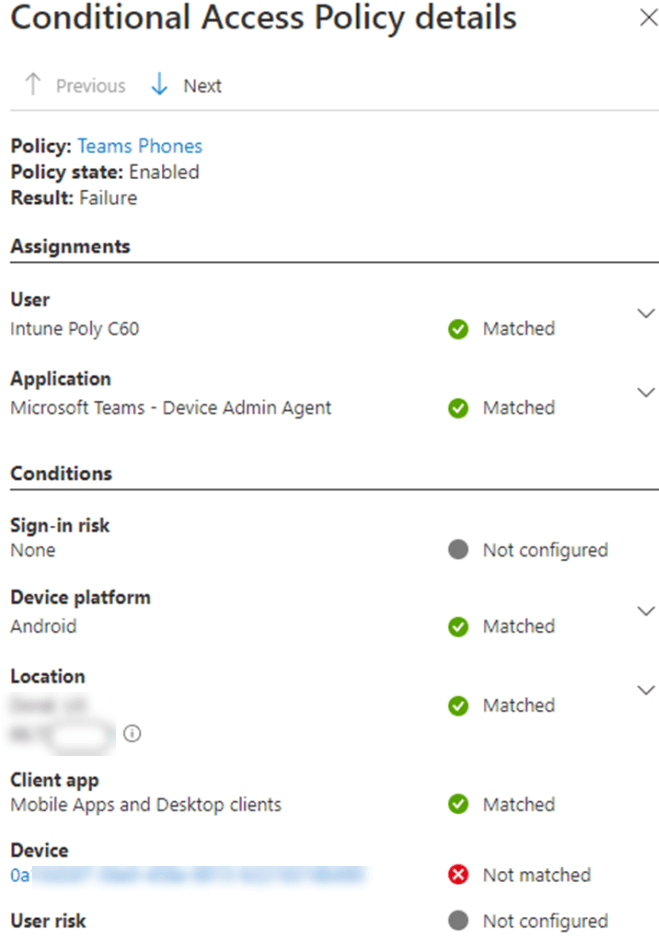This screenshot has width=659, height=948.
Task: Click the Matched icon beside Device platform
Action: coord(457,626)
